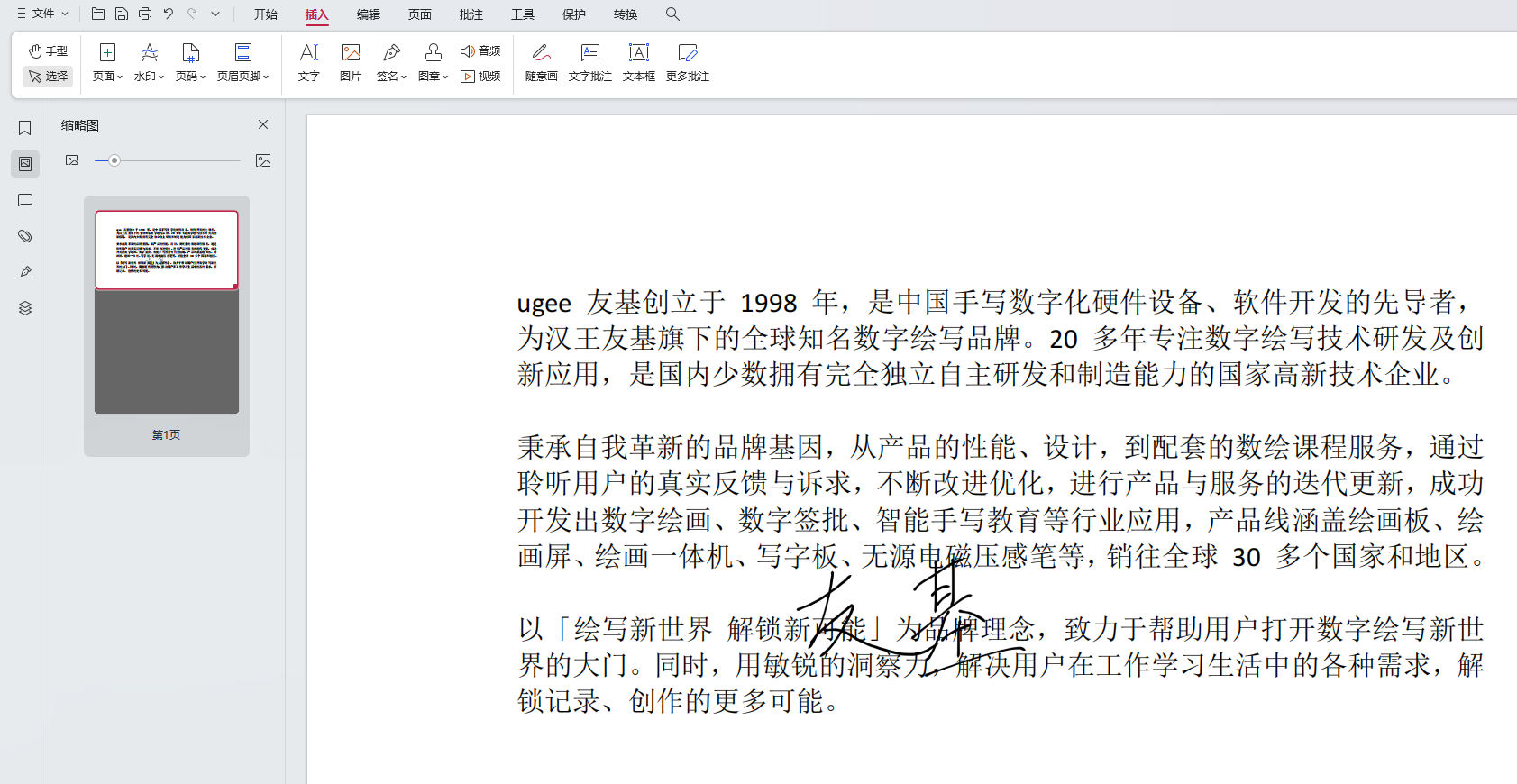Close the 缩略图 thumbnail panel
Viewport: 1517px width, 784px height.
click(x=263, y=124)
